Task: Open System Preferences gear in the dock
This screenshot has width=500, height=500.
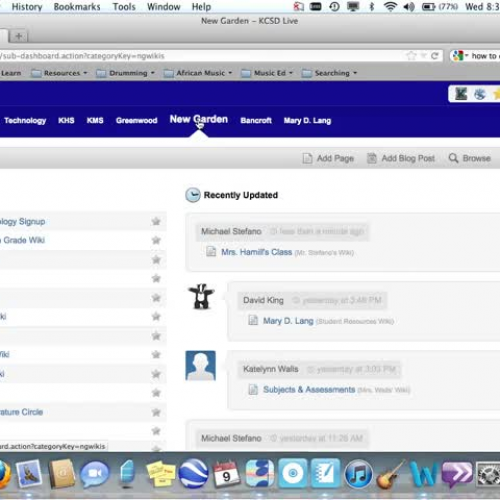Action: 488,474
